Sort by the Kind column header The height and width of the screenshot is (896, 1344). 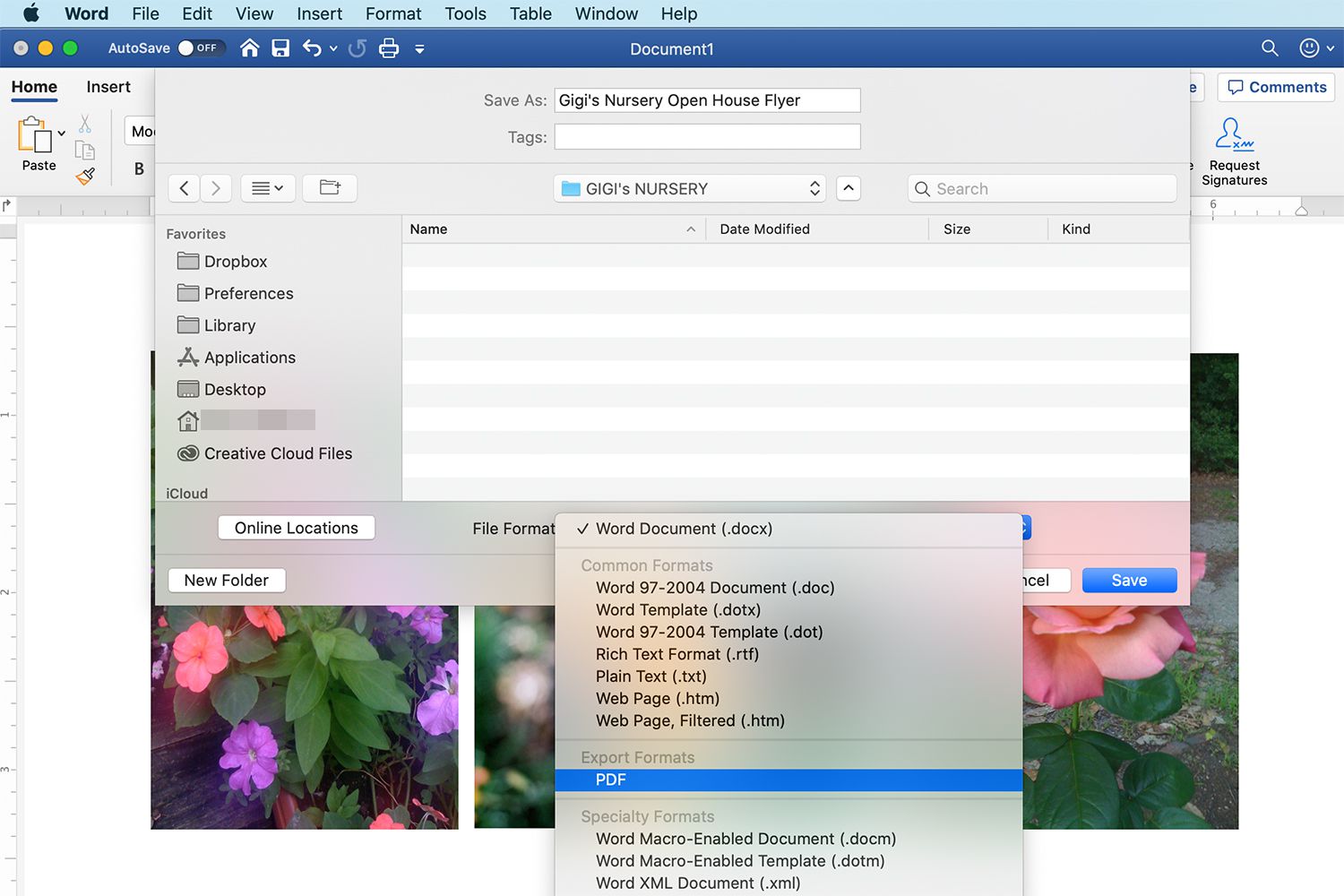[x=1118, y=229]
